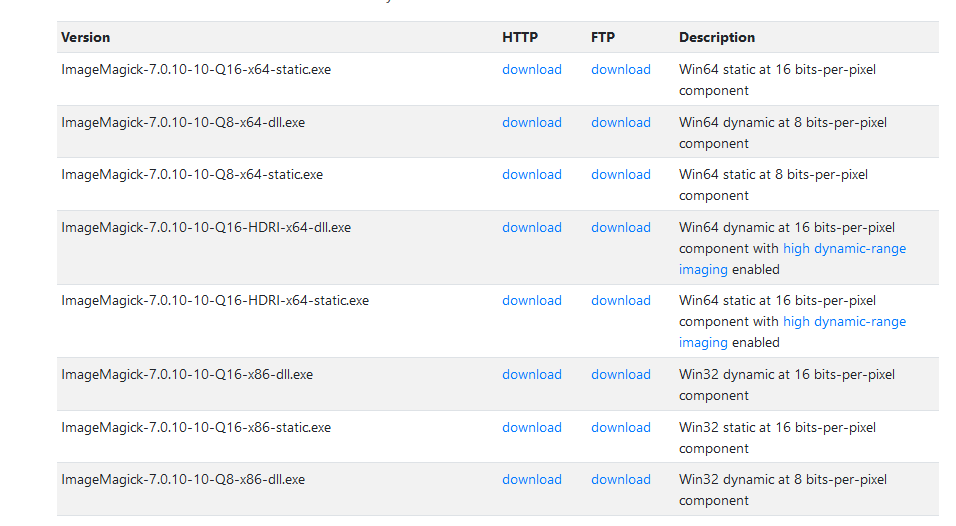The image size is (956, 526).
Task: Click HTTP download for Q8-x64-static.exe
Action: pyautogui.click(x=532, y=175)
